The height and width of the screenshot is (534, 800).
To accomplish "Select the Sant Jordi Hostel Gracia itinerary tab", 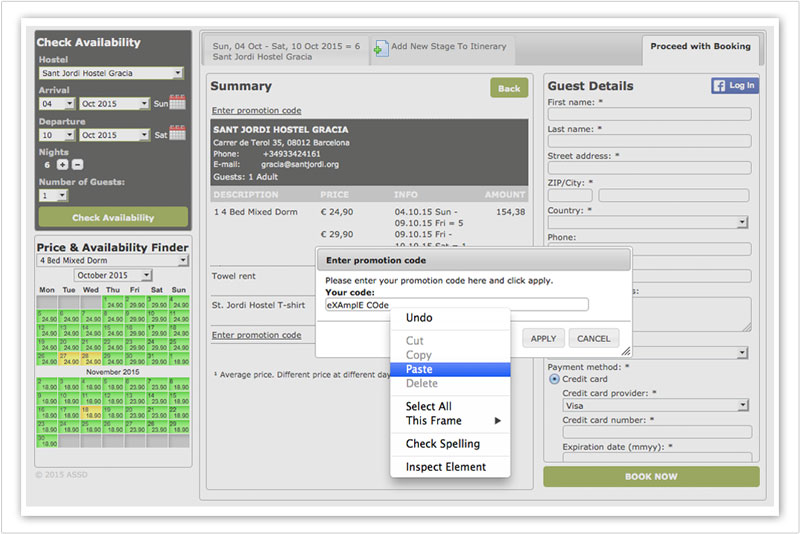I will [286, 51].
